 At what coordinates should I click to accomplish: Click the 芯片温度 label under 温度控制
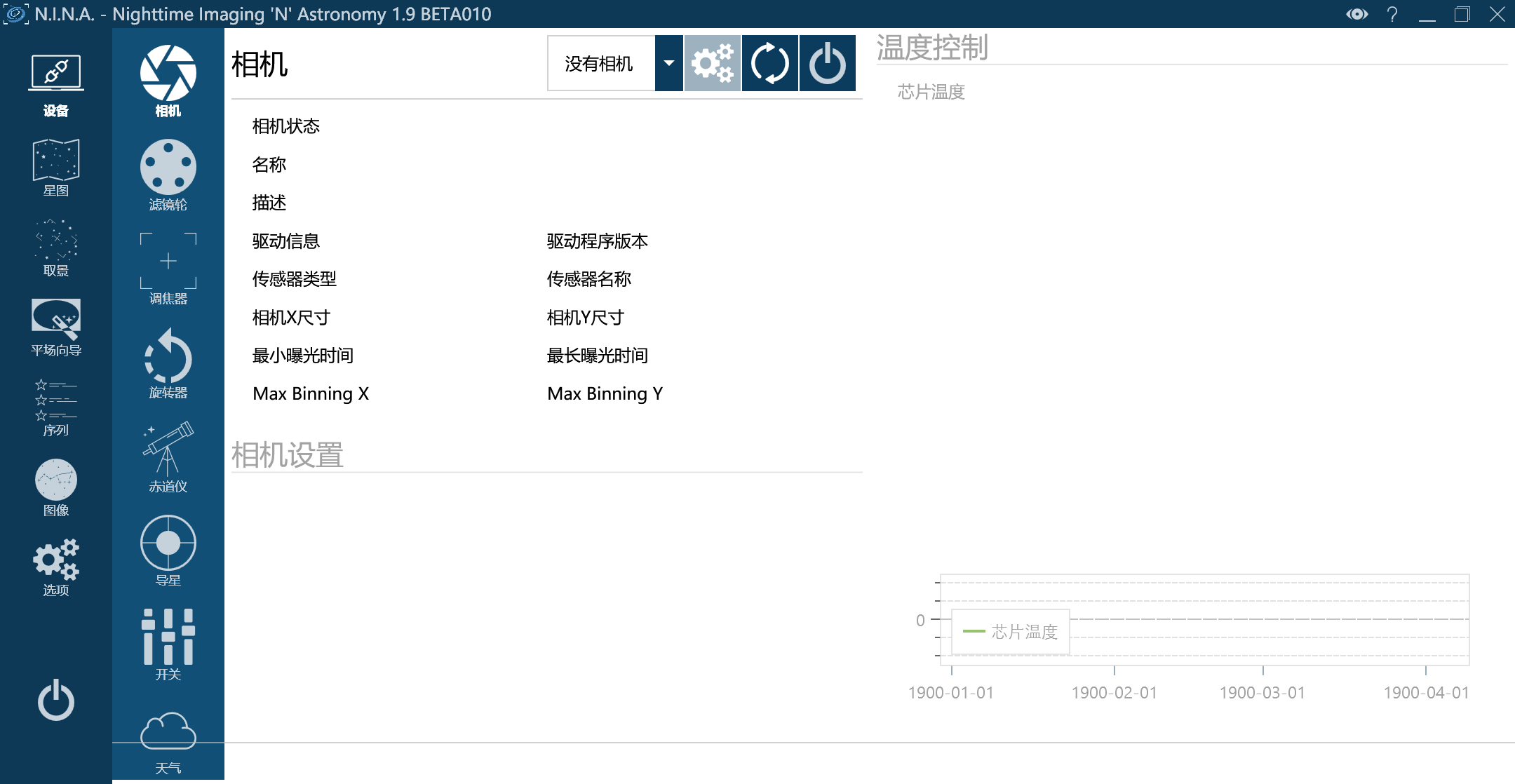click(x=931, y=92)
